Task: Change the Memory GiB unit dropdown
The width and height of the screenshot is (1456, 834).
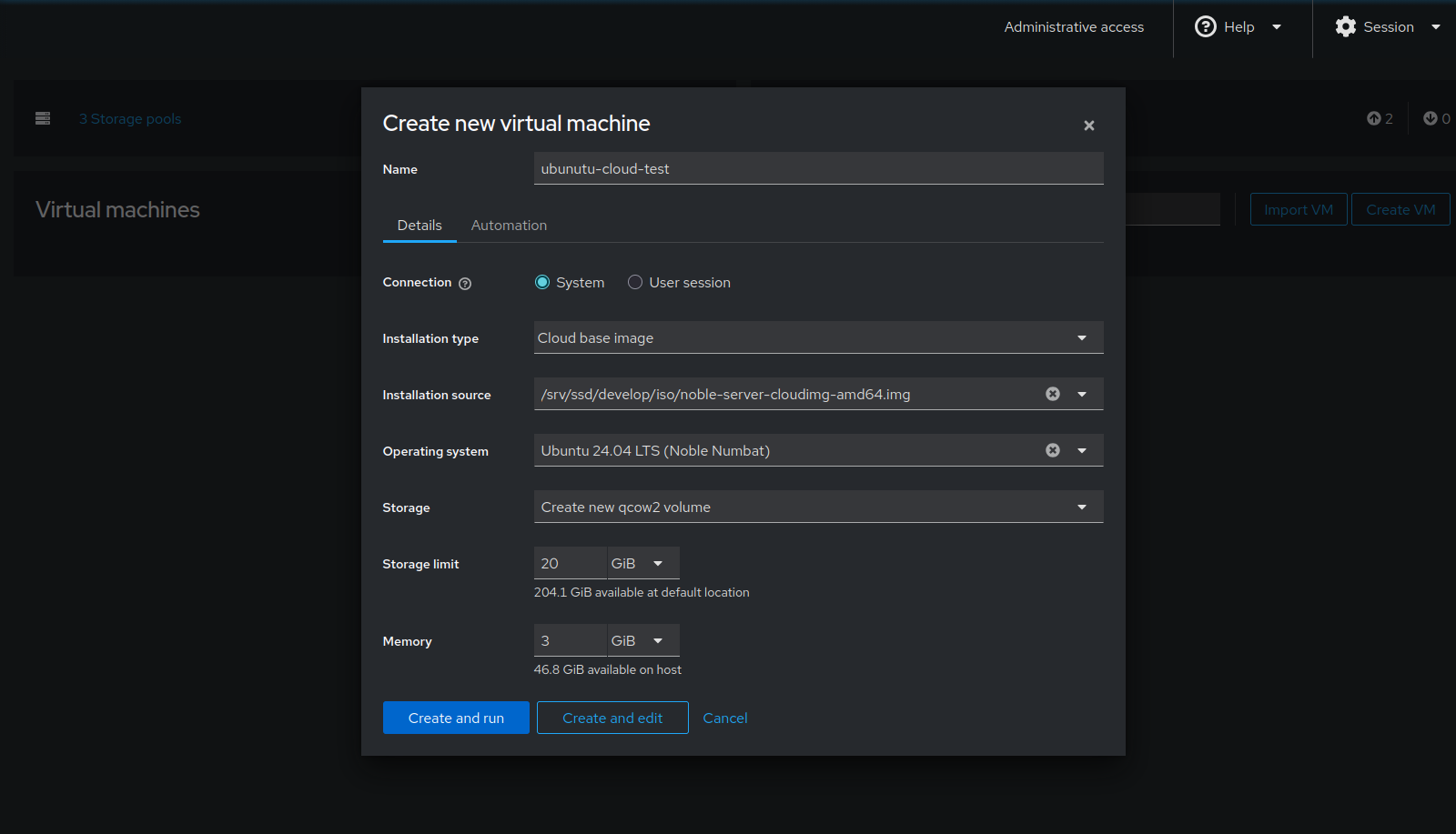Action: (642, 641)
